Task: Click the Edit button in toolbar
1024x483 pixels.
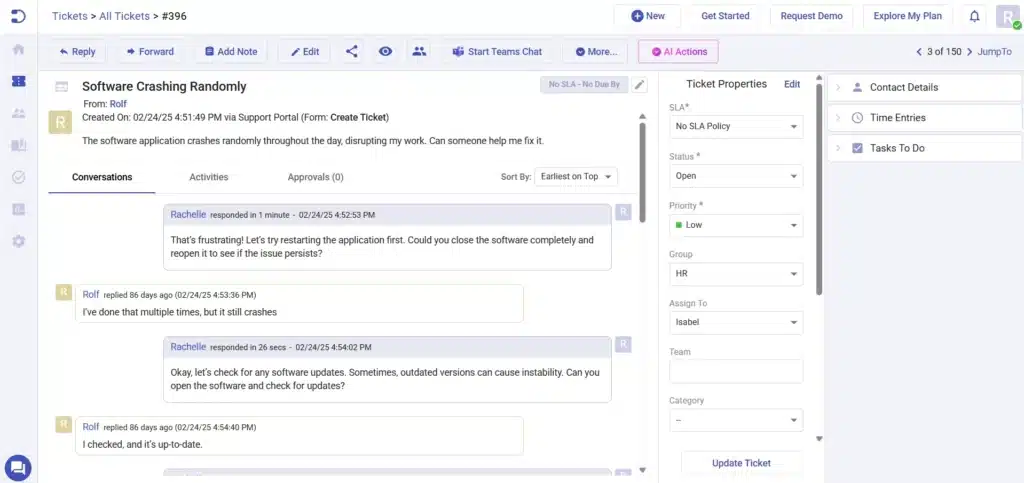Action: 304,52
